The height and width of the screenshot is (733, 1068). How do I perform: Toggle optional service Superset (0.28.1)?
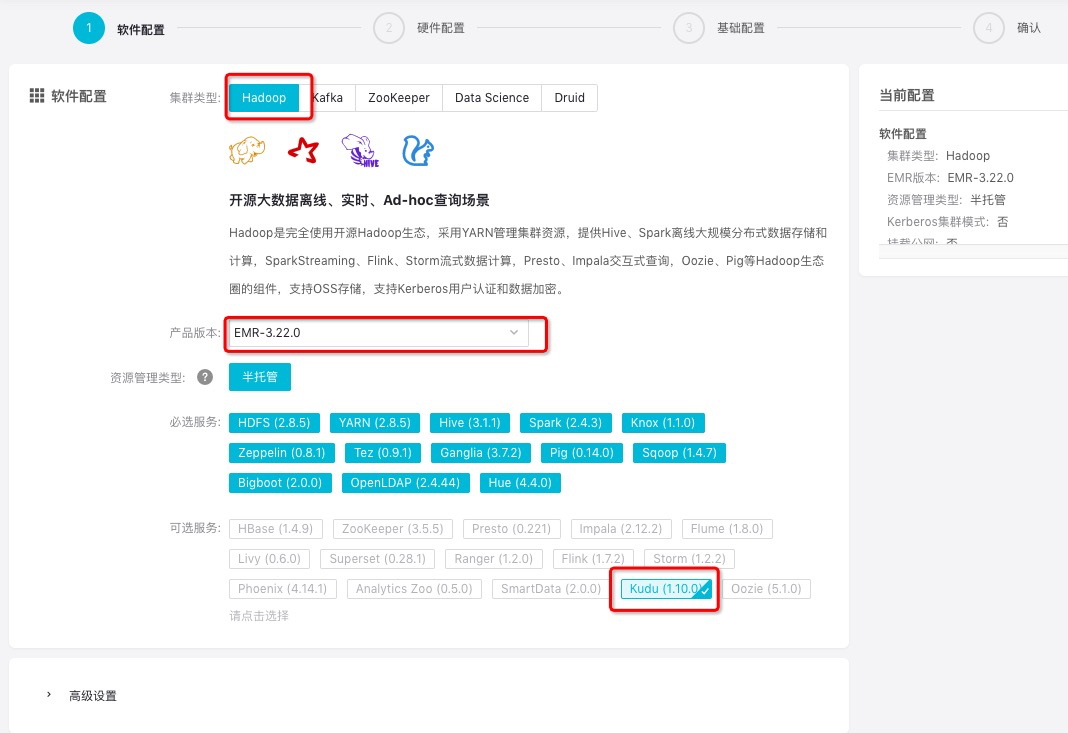(377, 559)
